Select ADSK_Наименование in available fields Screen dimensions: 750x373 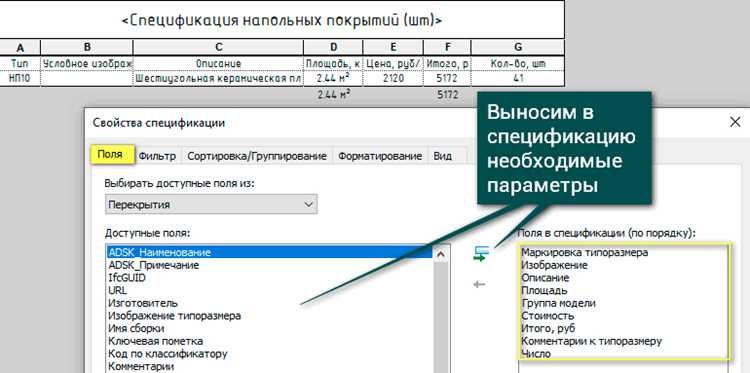pyautogui.click(x=270, y=252)
